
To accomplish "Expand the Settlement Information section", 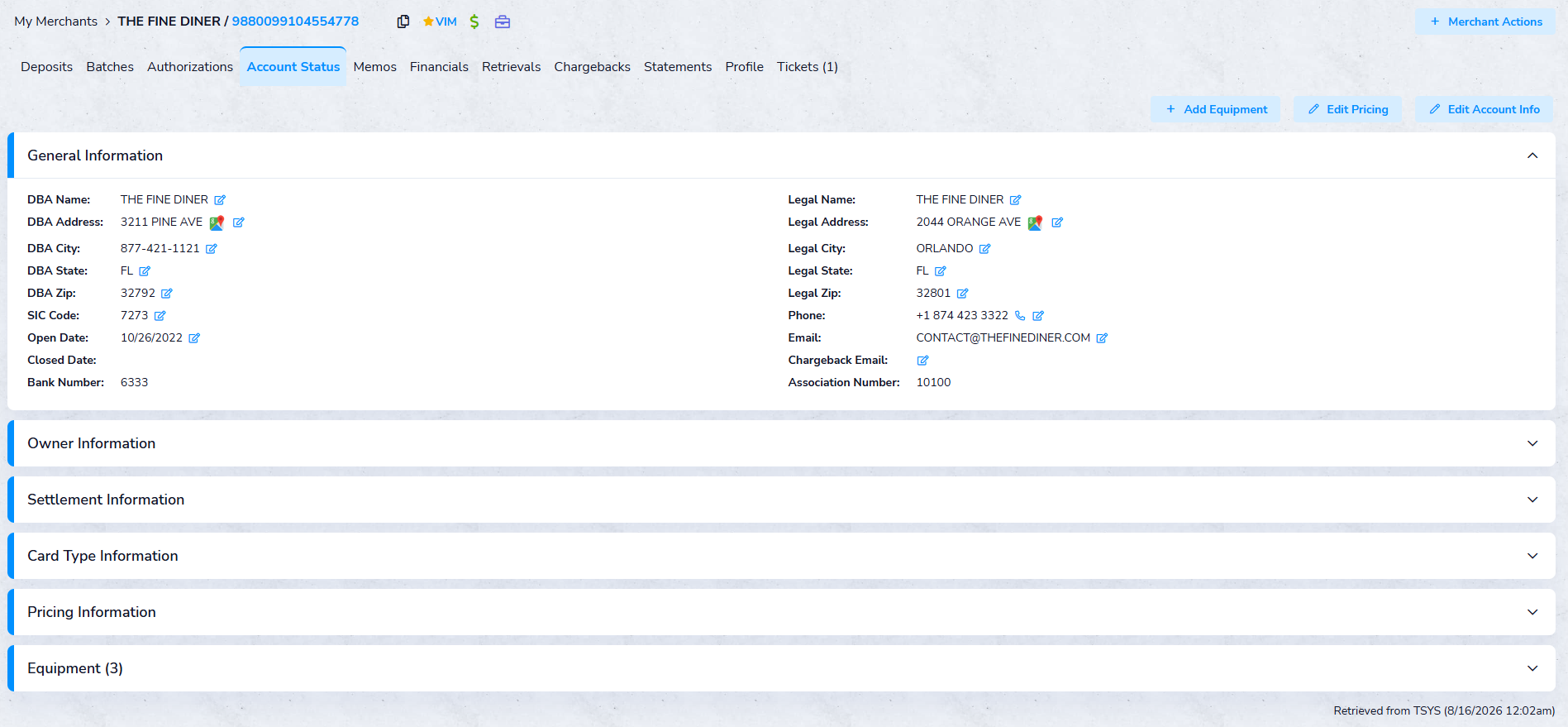I will [1532, 500].
